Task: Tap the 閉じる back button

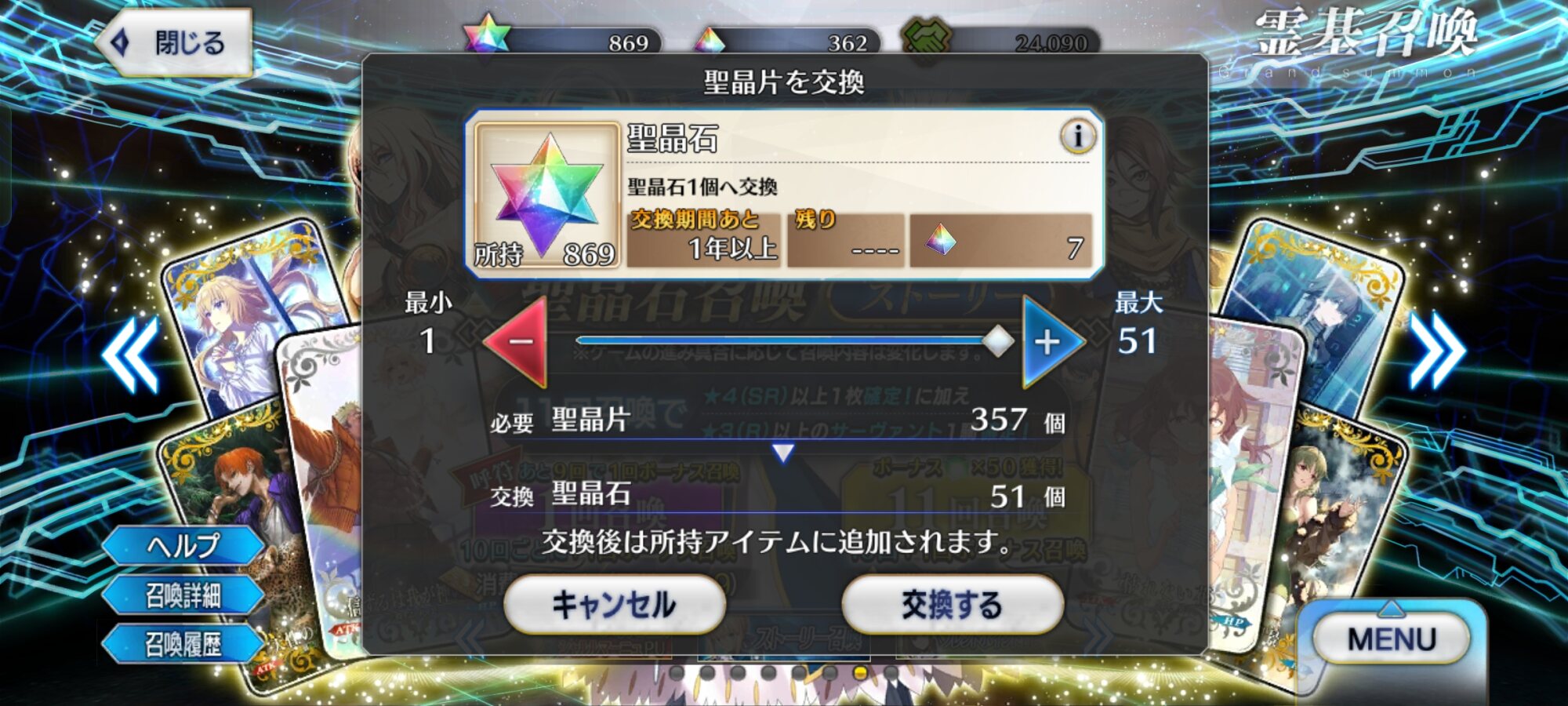Action: [174, 43]
